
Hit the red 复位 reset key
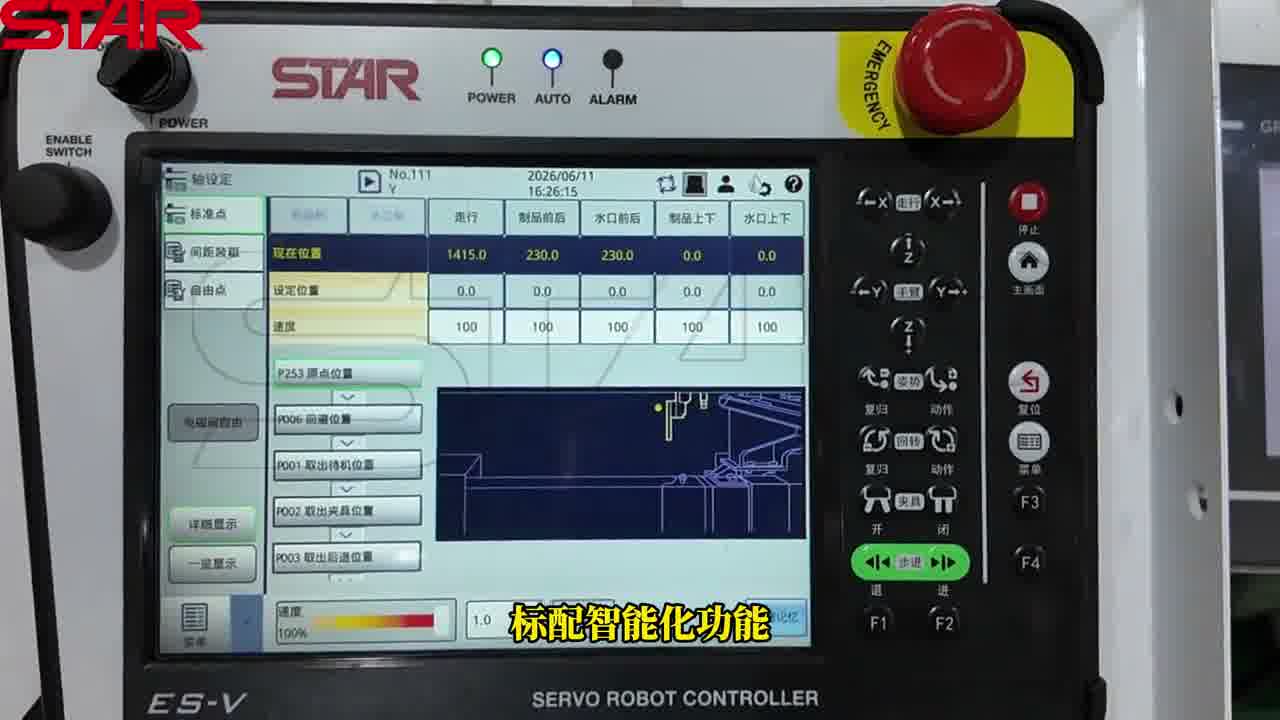[x=1029, y=382]
